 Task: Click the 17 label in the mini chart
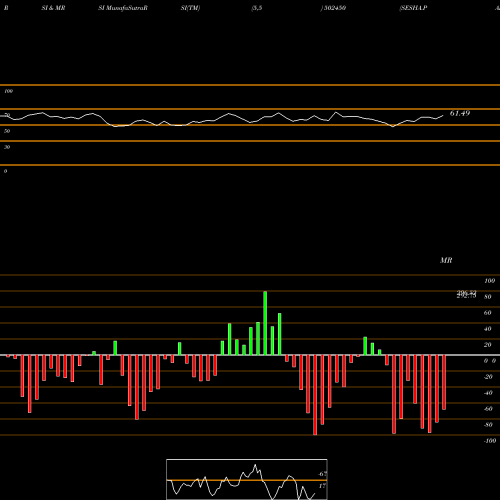coord(322,486)
